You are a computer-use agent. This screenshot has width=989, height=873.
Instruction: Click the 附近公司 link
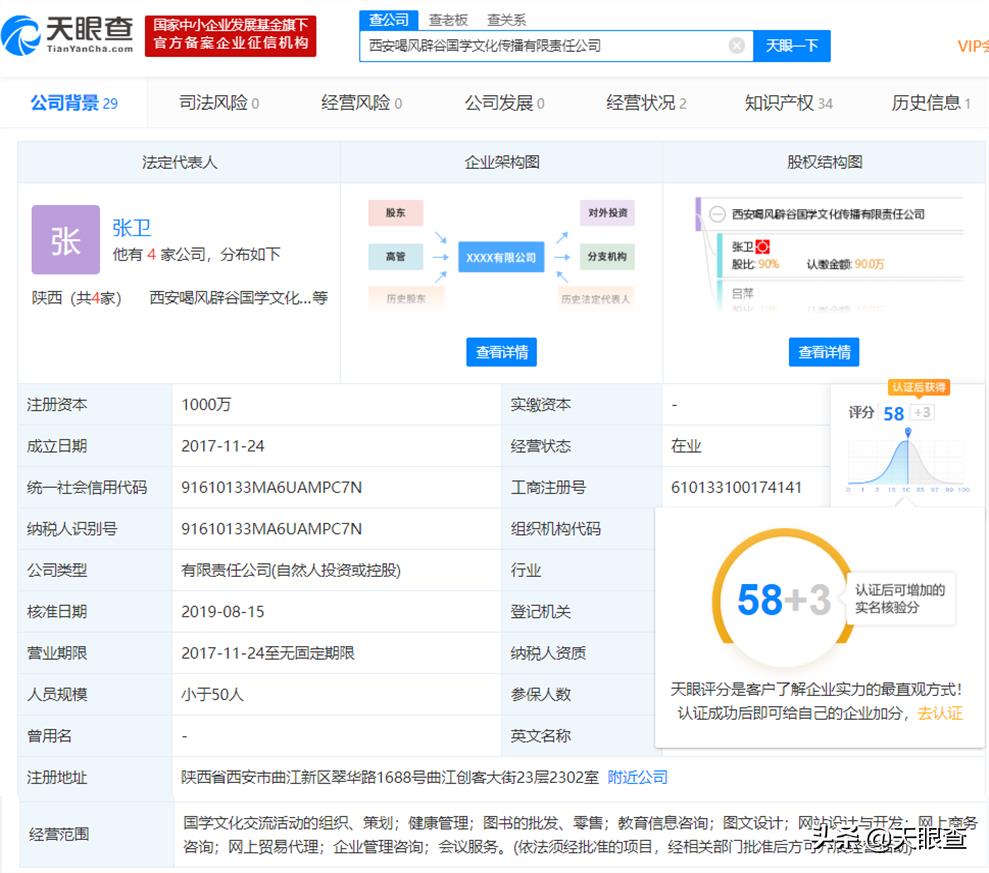(x=637, y=777)
